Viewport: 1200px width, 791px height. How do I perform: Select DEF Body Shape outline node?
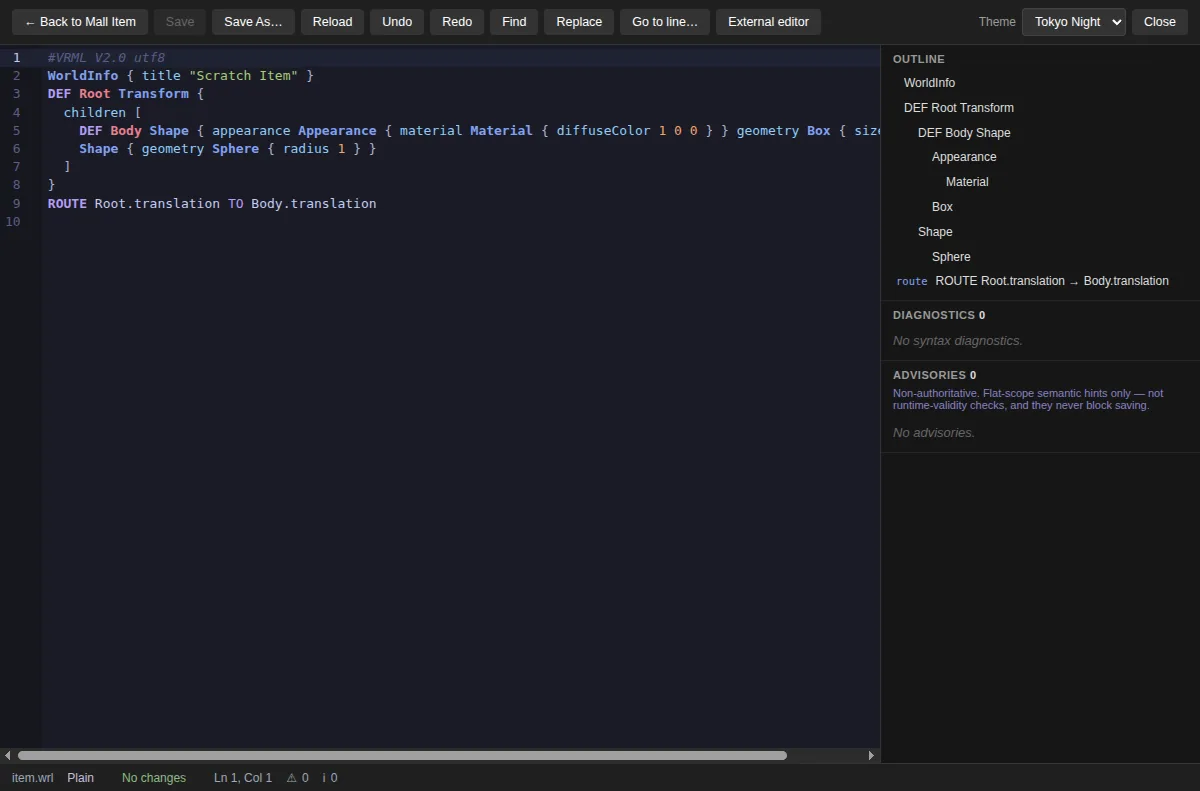[x=964, y=133]
